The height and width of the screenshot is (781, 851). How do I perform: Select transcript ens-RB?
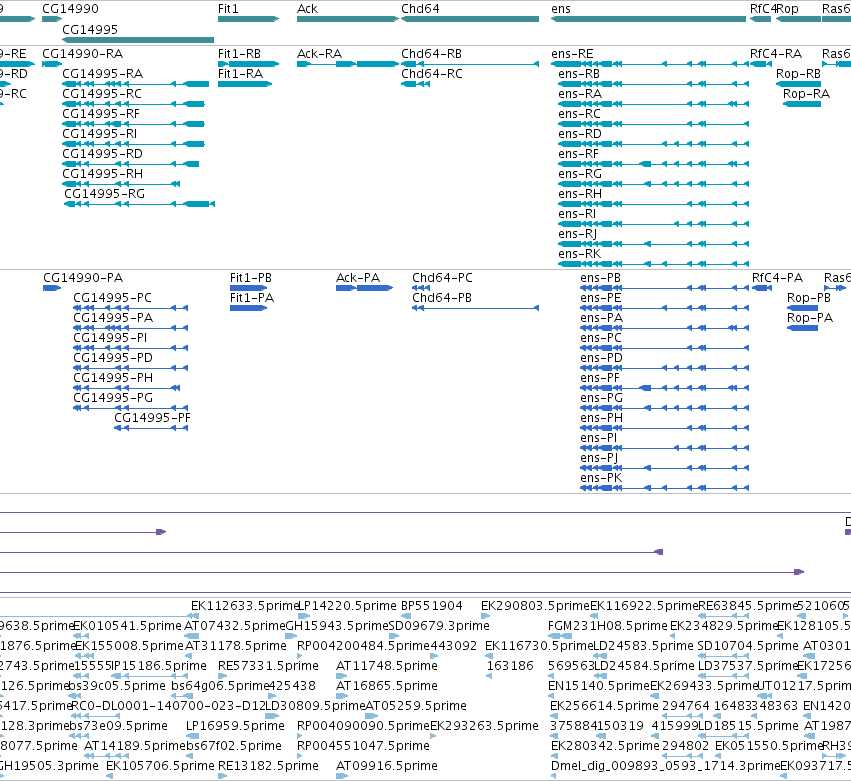click(x=653, y=84)
